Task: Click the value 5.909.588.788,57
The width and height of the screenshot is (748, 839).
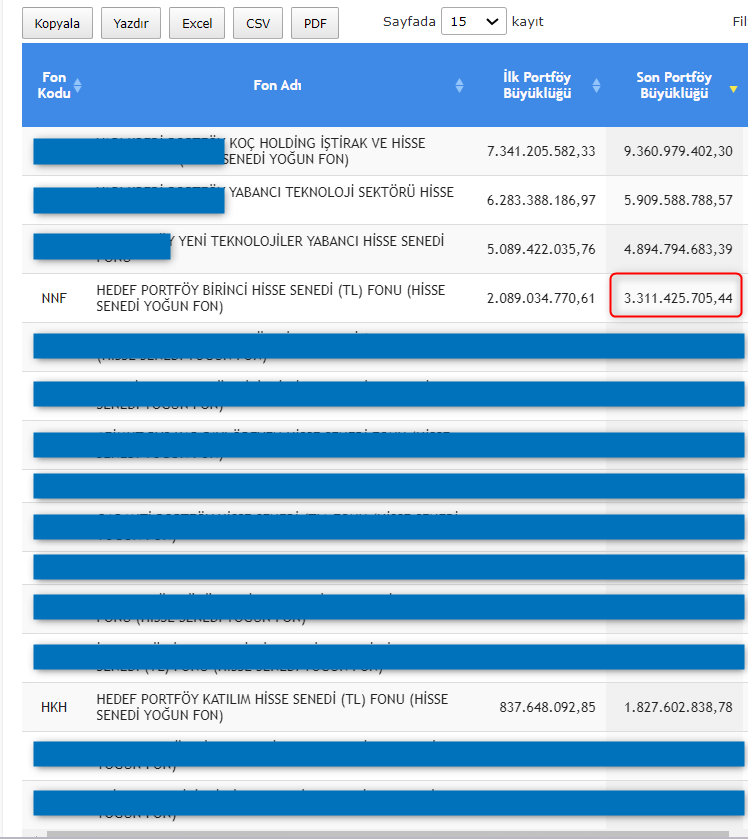Action: (x=678, y=200)
